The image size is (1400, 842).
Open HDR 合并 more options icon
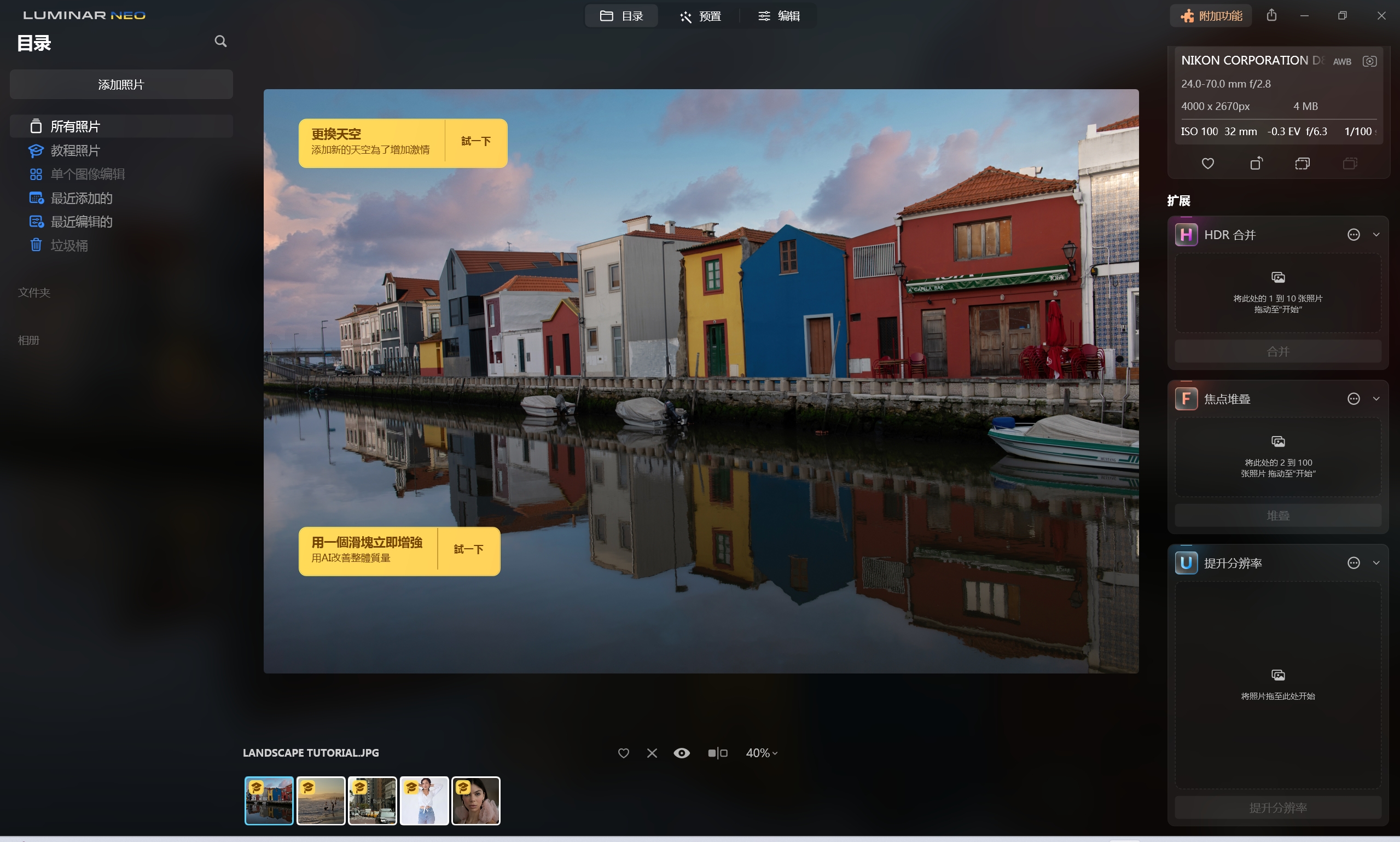[x=1353, y=235]
